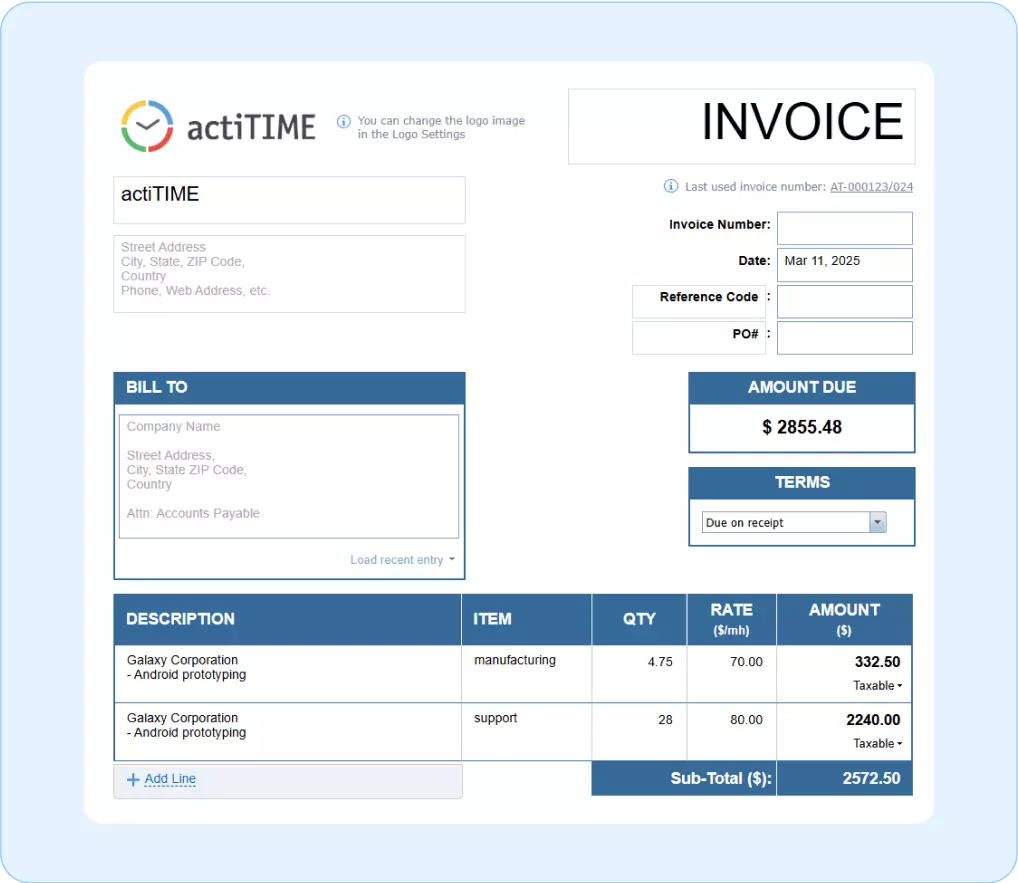Screen dimensions: 1018x883
Task: Click the actiTIME clock logo icon
Action: point(147,124)
